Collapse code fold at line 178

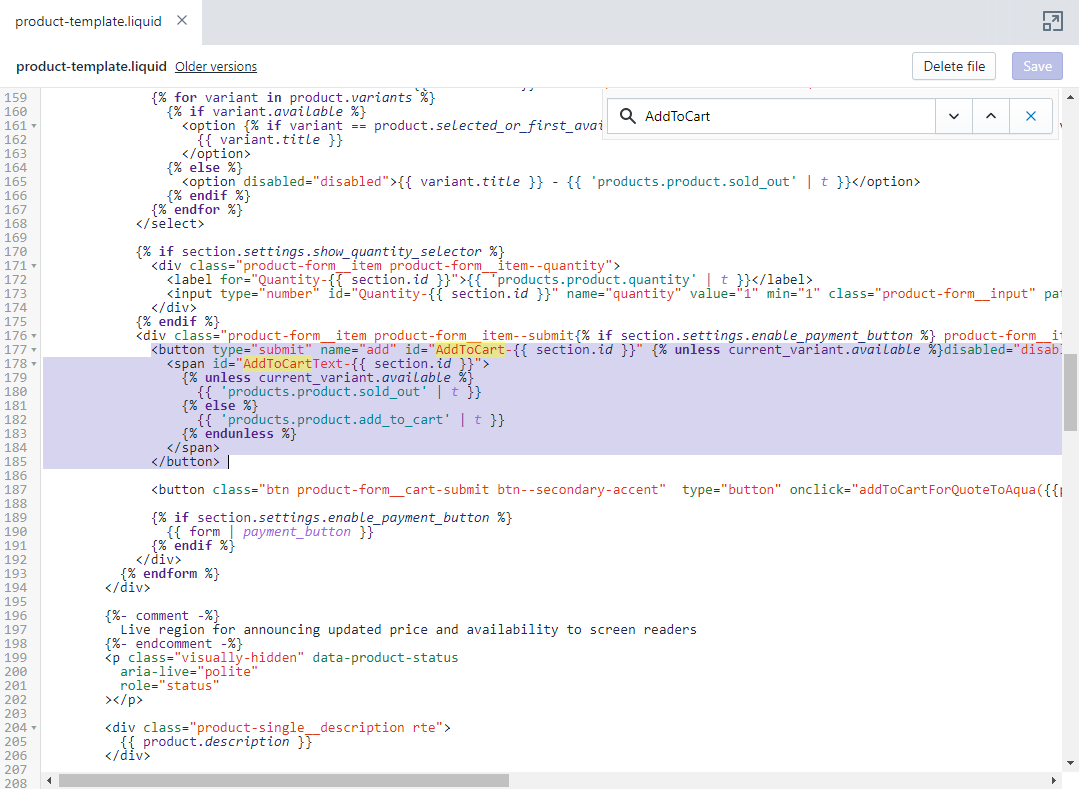(x=34, y=364)
